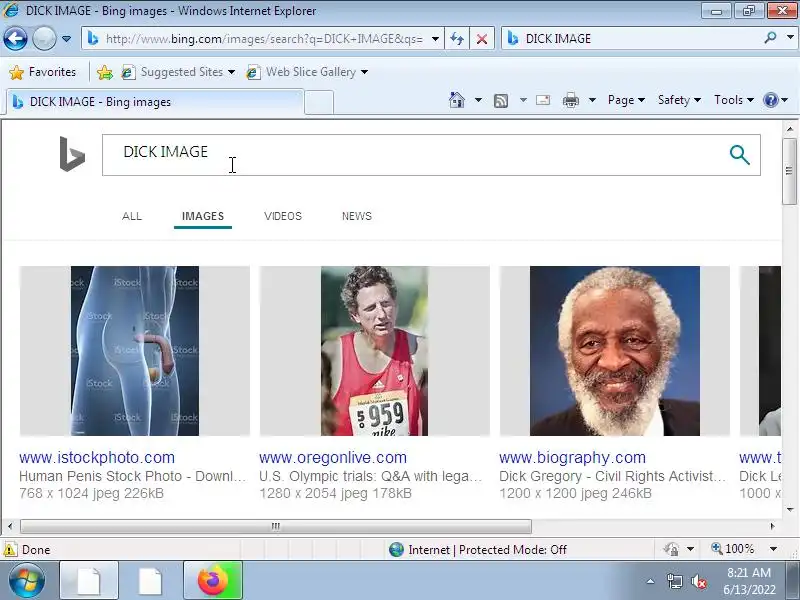Click the Print icon
800x600 pixels.
[x=570, y=101]
